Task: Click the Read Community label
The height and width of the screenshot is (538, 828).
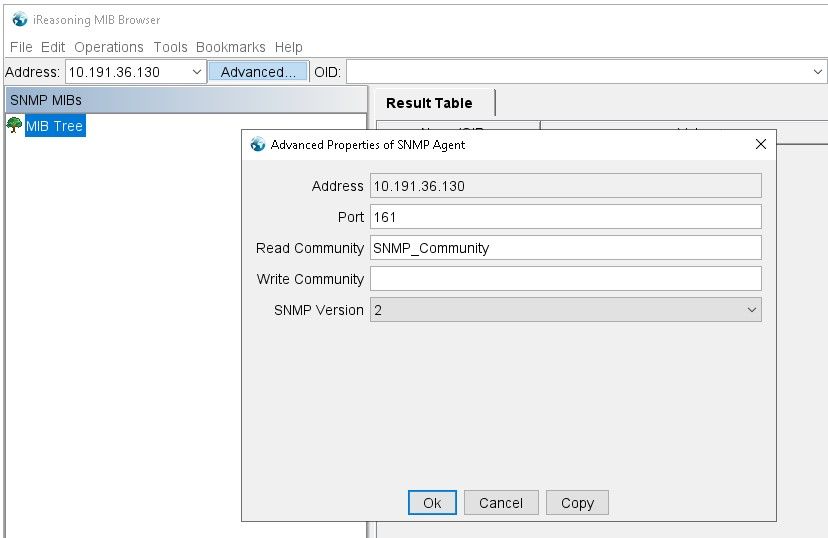Action: coord(310,248)
